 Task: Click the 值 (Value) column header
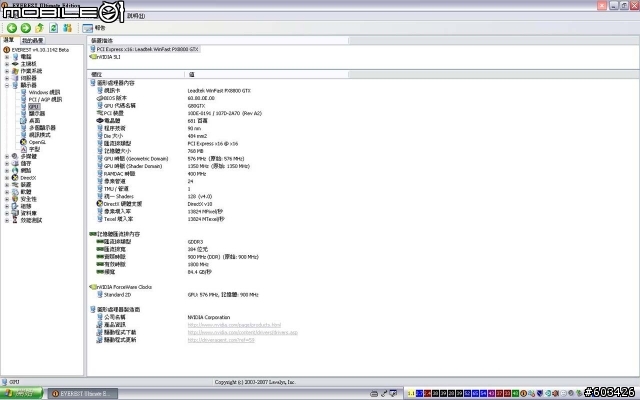click(267, 74)
